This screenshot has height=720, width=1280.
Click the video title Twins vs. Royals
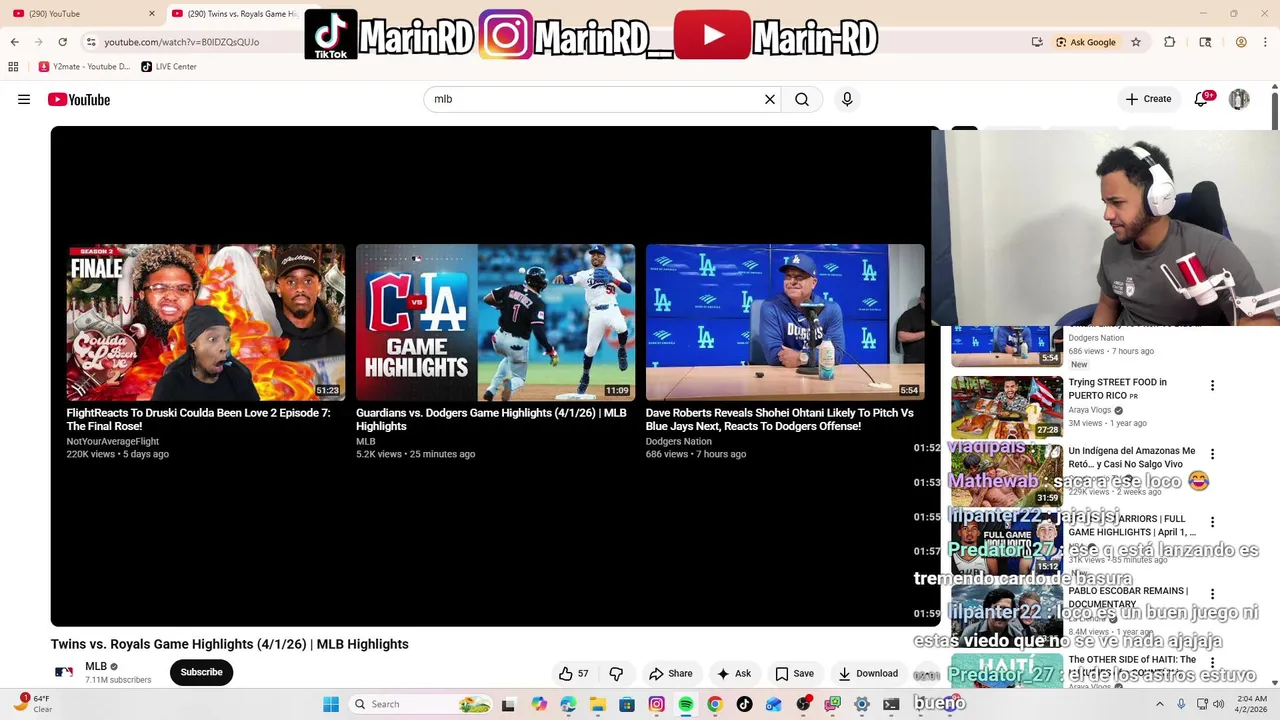(x=230, y=644)
